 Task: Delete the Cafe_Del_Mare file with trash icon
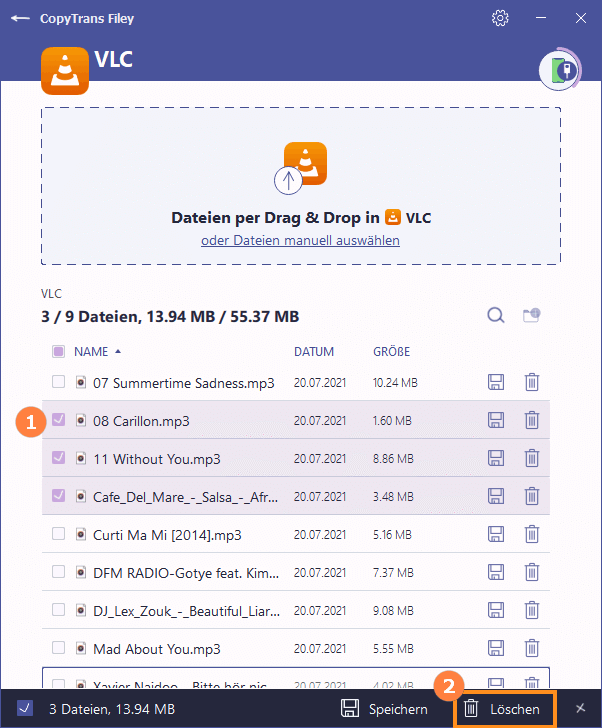click(532, 496)
